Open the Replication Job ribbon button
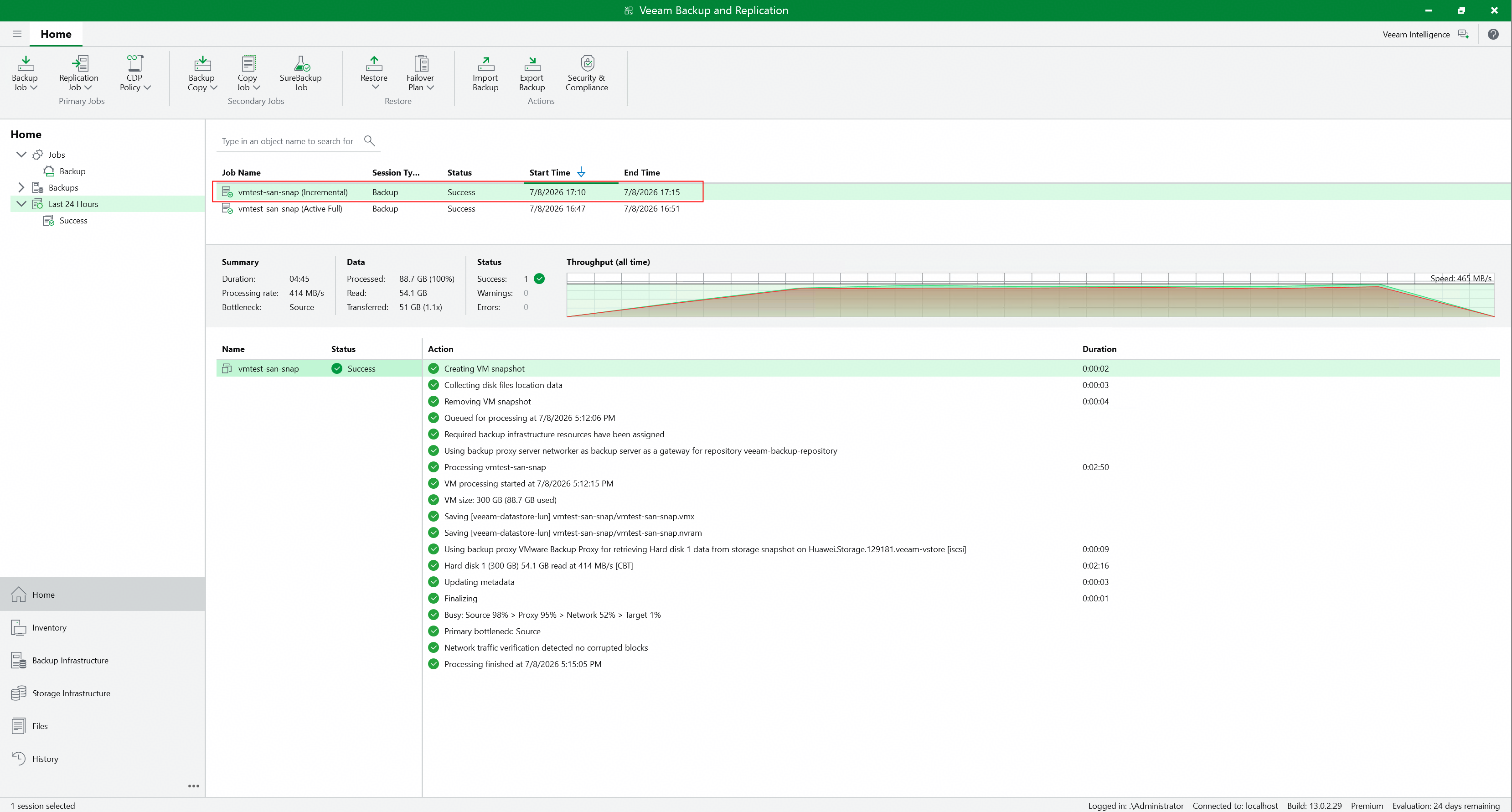Image resolution: width=1512 pixels, height=812 pixels. tap(79, 73)
